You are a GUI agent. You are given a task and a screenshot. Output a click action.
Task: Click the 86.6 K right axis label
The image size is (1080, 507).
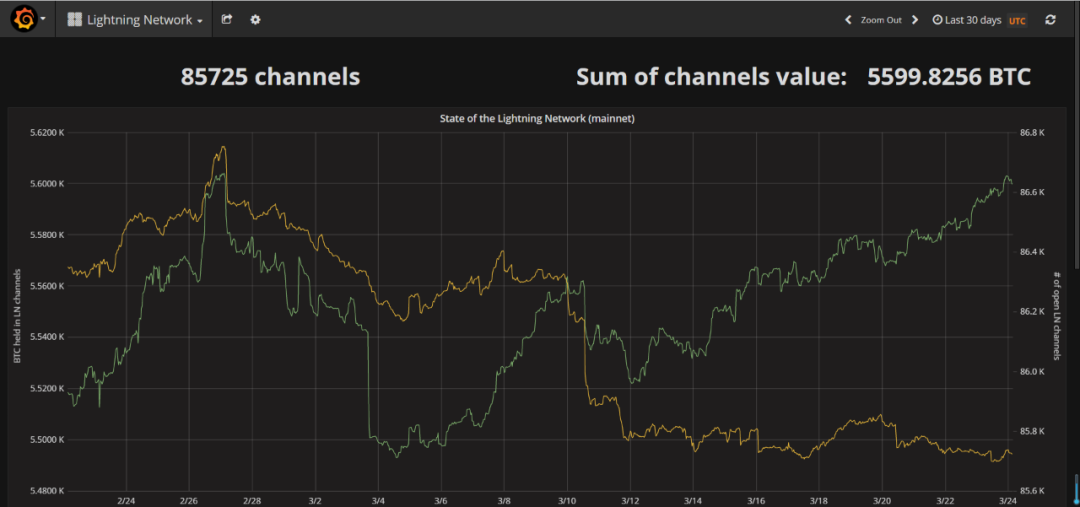[1032, 192]
